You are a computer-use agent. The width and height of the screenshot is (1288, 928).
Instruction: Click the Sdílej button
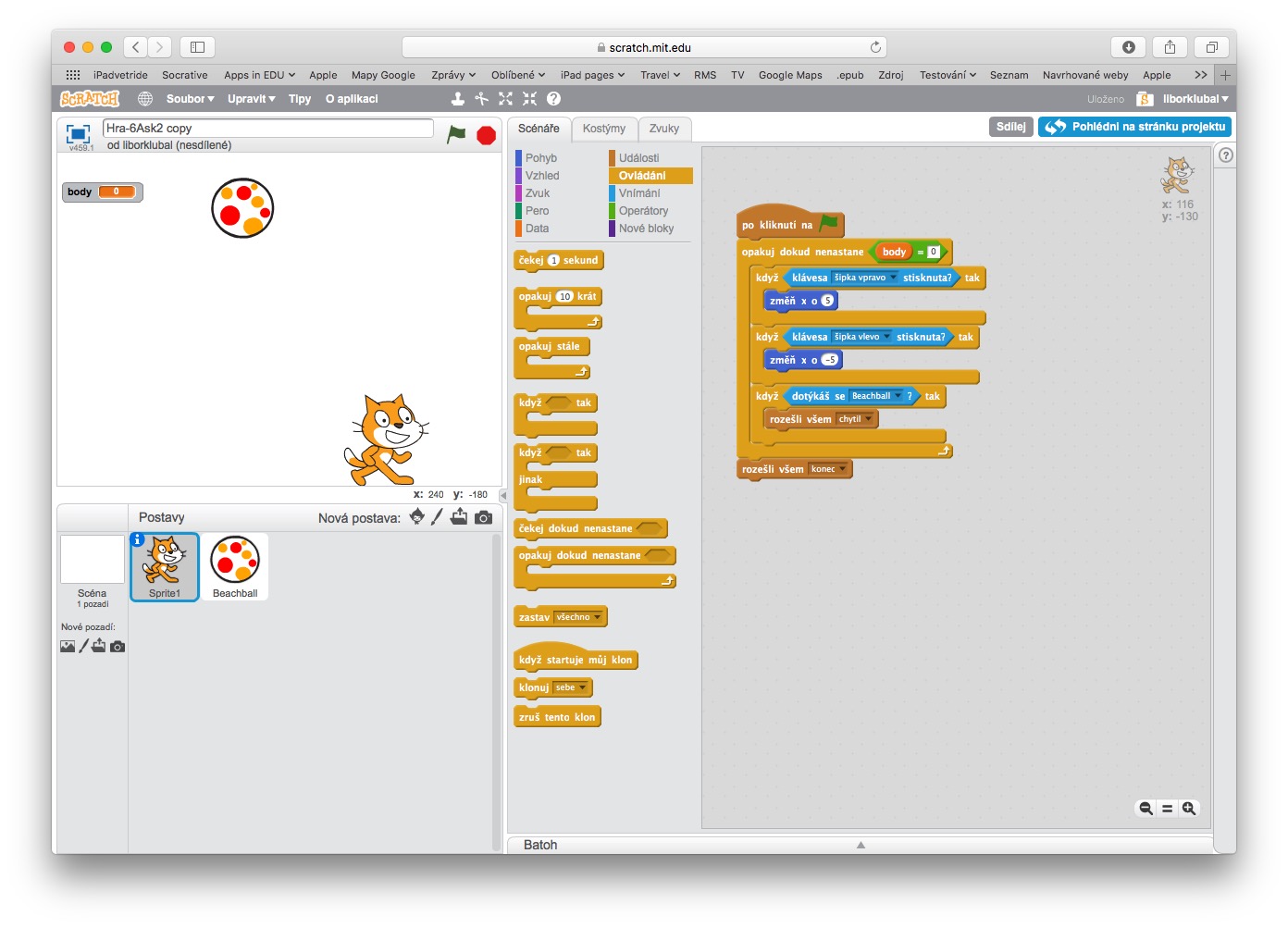pos(1009,126)
